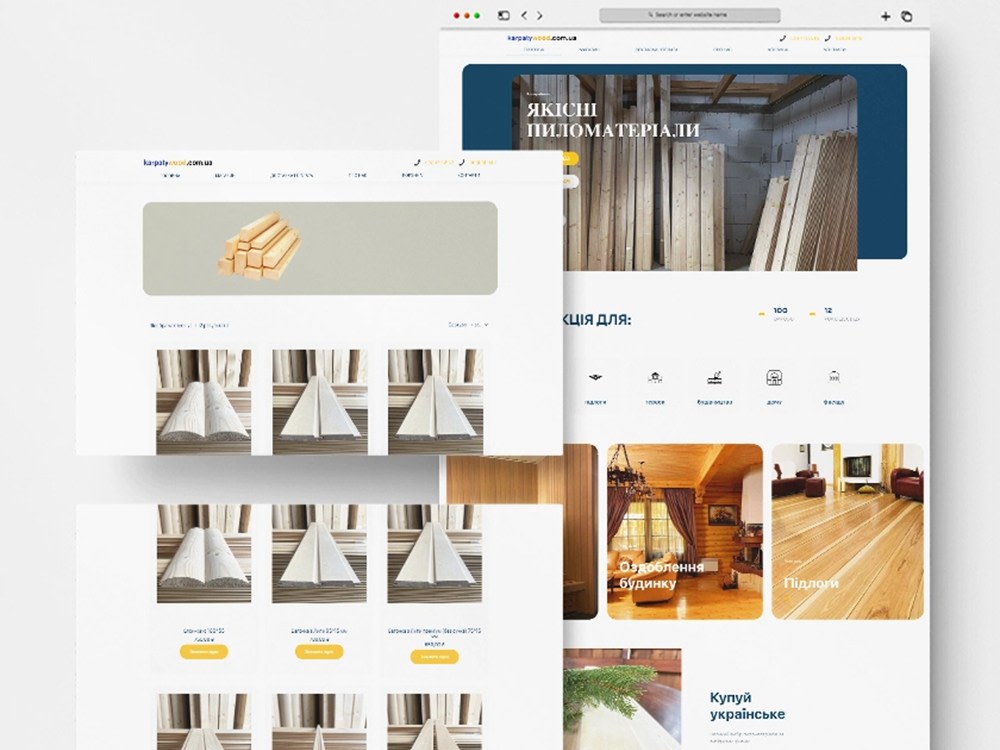The height and width of the screenshot is (750, 1000).
Task: Open the 'Оздоблення будинку' category card
Action: (x=685, y=531)
